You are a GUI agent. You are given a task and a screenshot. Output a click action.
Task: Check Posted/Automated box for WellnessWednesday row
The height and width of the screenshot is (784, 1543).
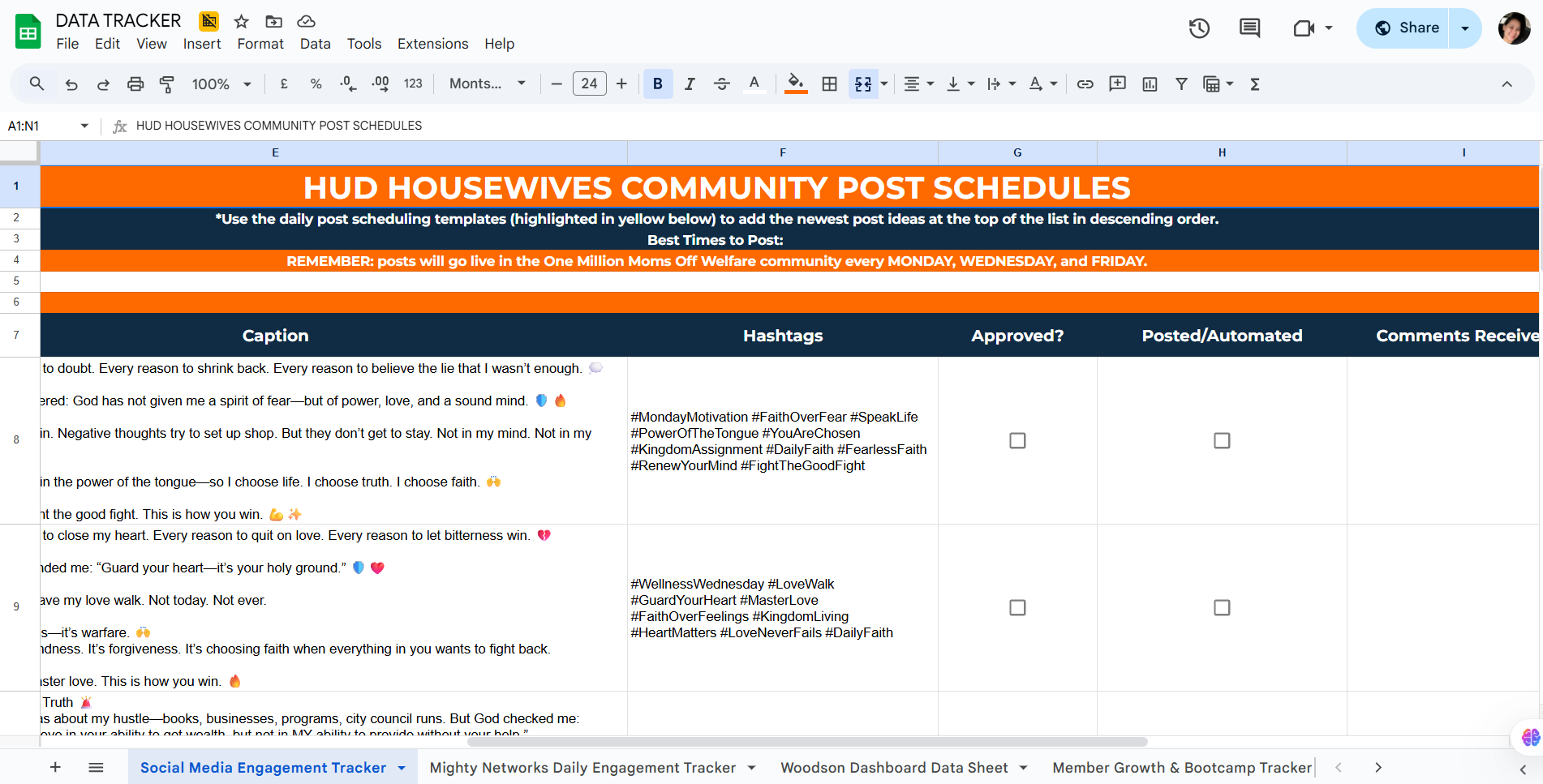click(1222, 607)
